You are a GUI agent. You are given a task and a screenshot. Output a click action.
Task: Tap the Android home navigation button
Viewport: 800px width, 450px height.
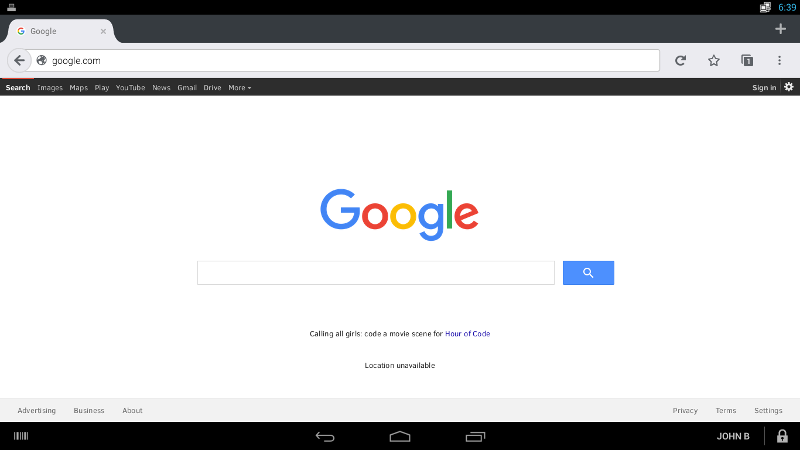coord(400,436)
